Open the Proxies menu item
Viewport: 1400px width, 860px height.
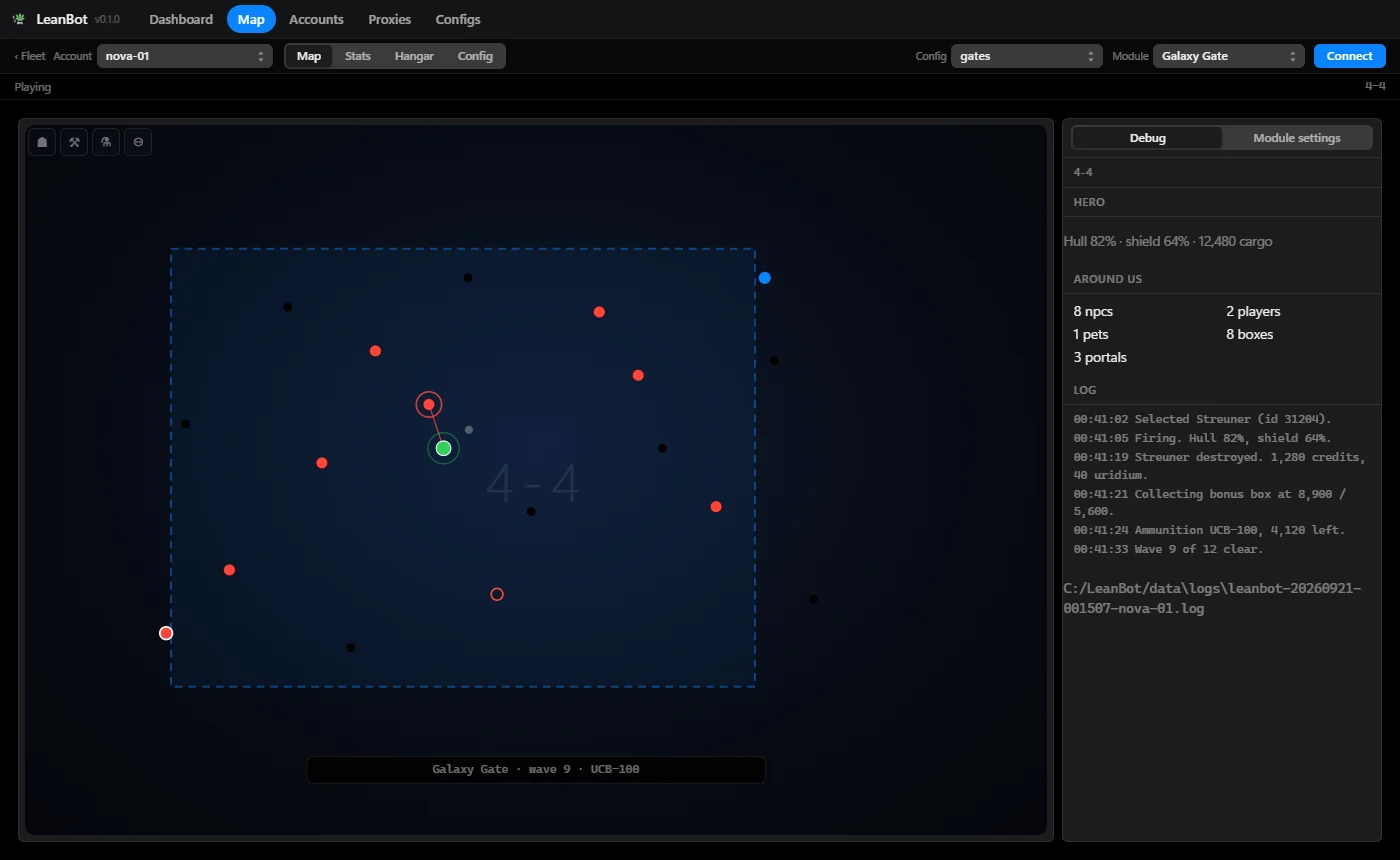coord(390,19)
